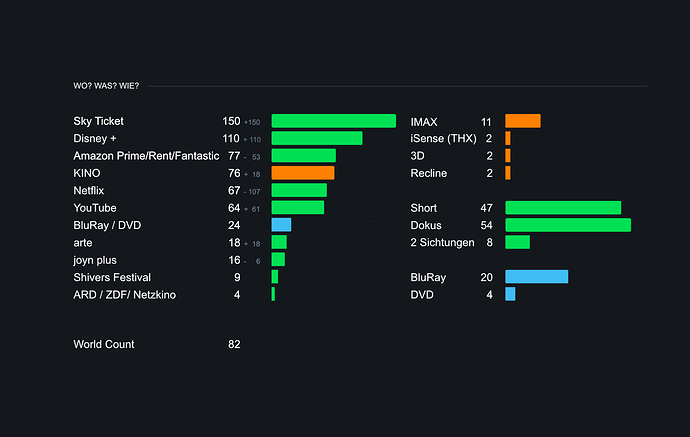Click the KINO label
The width and height of the screenshot is (690, 437).
click(87, 173)
